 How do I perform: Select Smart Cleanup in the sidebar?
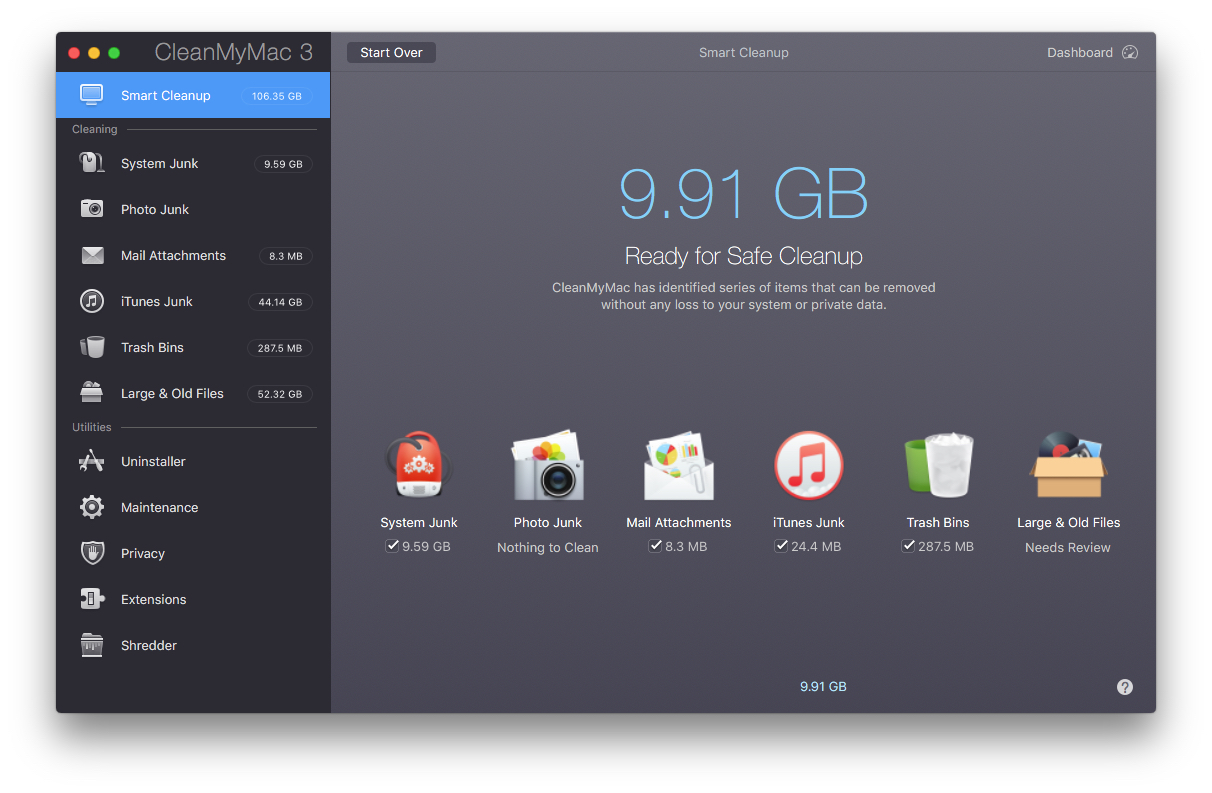point(193,95)
